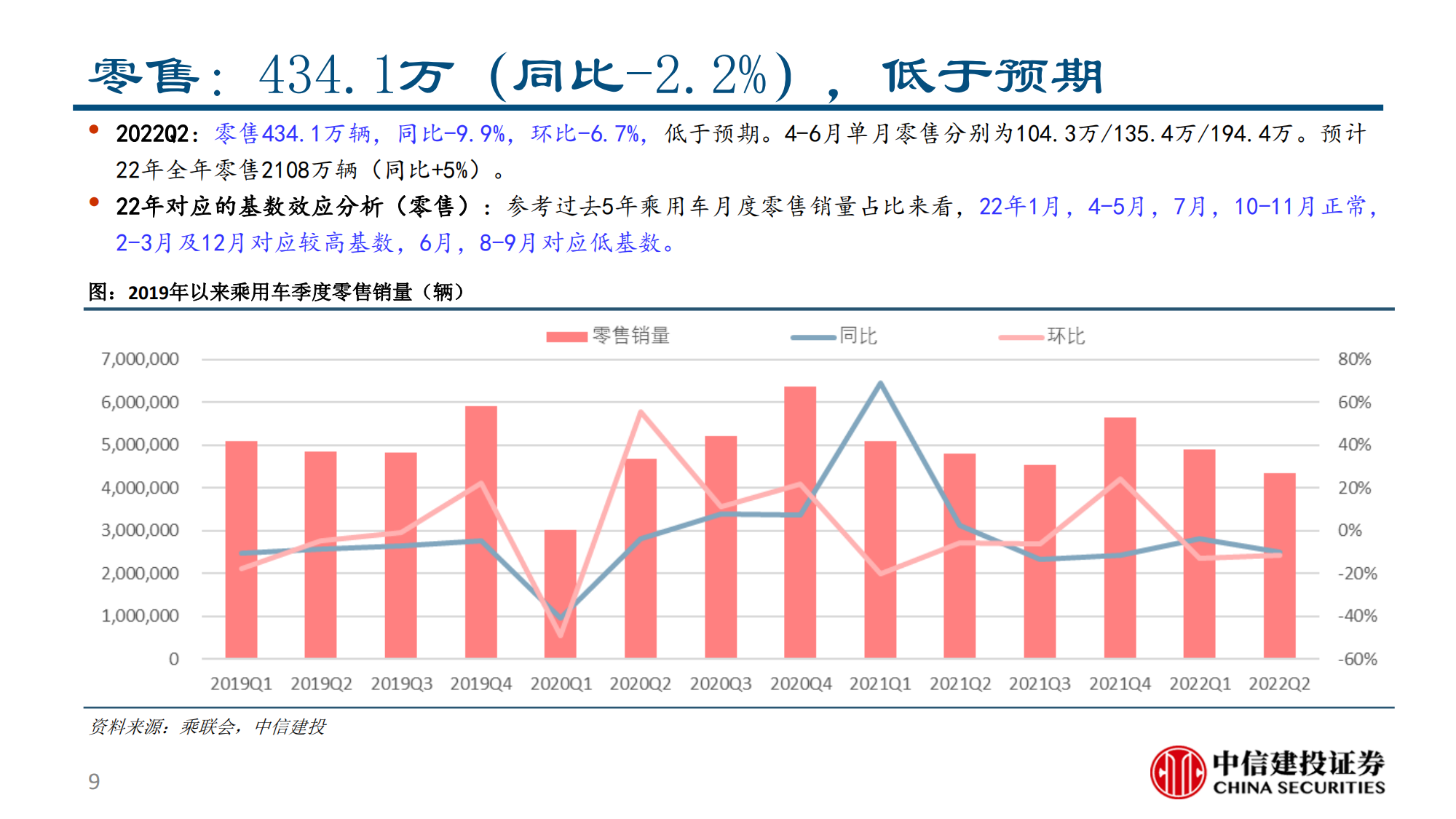Click the blue text 同比-9.9%
The height and width of the screenshot is (819, 1456).
tap(452, 134)
